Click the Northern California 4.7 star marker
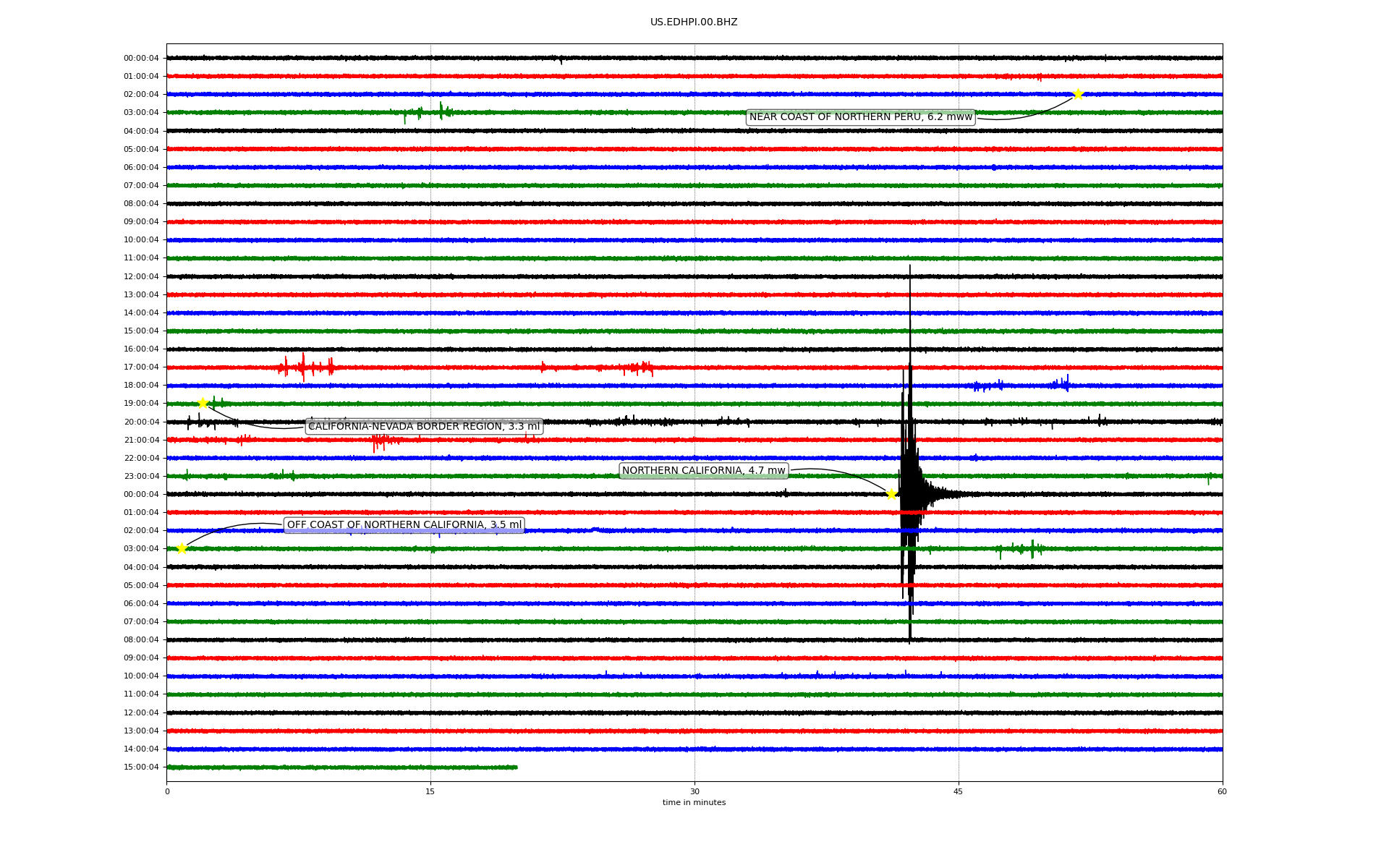The width and height of the screenshot is (1389, 868). [891, 494]
